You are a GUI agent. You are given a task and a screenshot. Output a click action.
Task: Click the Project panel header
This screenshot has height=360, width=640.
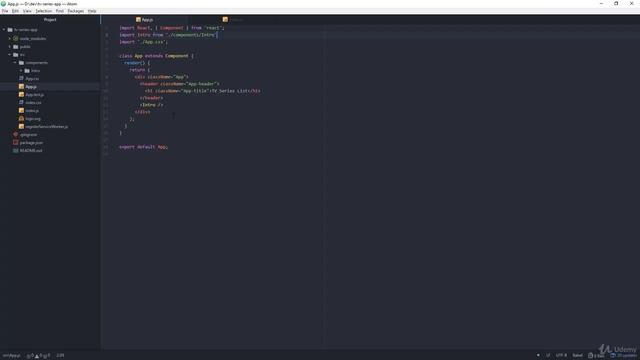click(50, 20)
